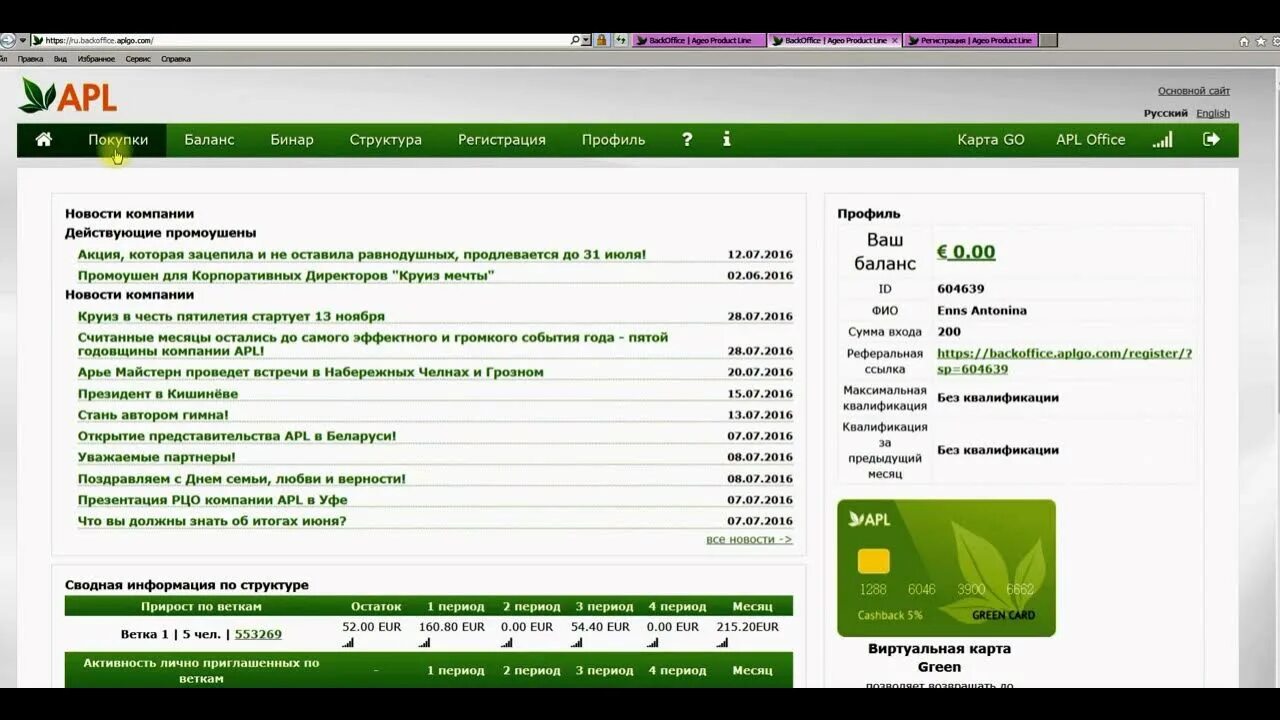The image size is (1280, 720).
Task: Open the browser Вид menu
Action: click(x=60, y=59)
